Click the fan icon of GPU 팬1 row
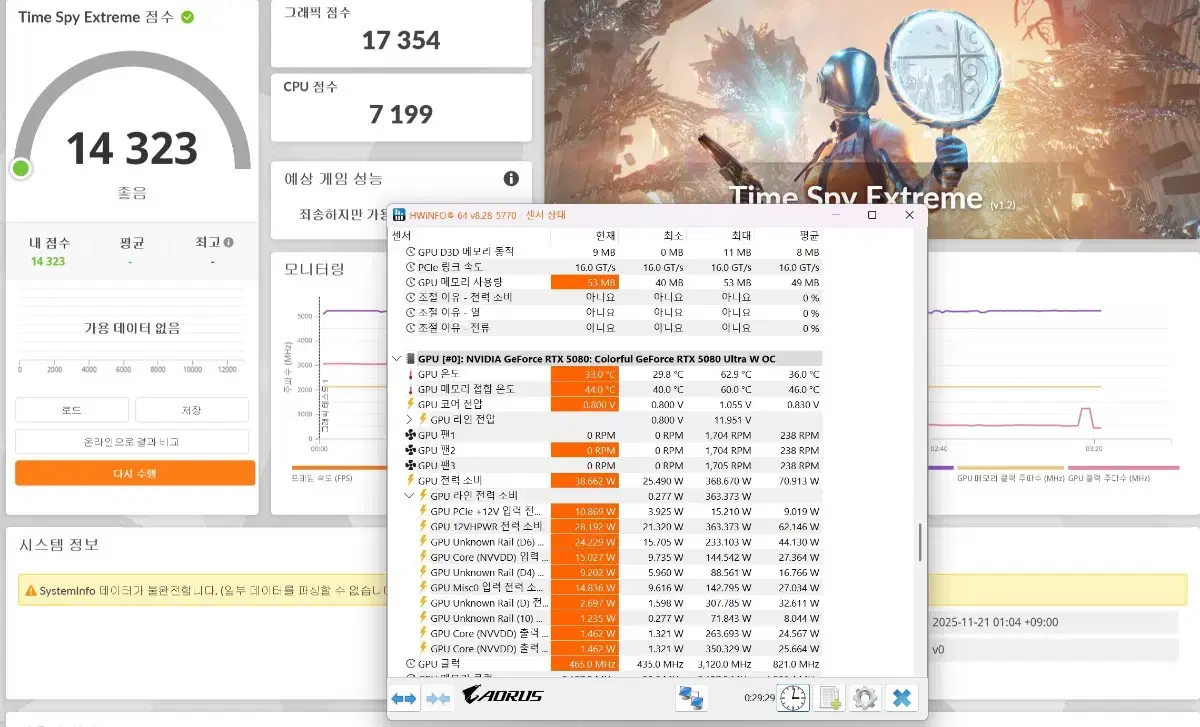The image size is (1200, 727). (410, 435)
